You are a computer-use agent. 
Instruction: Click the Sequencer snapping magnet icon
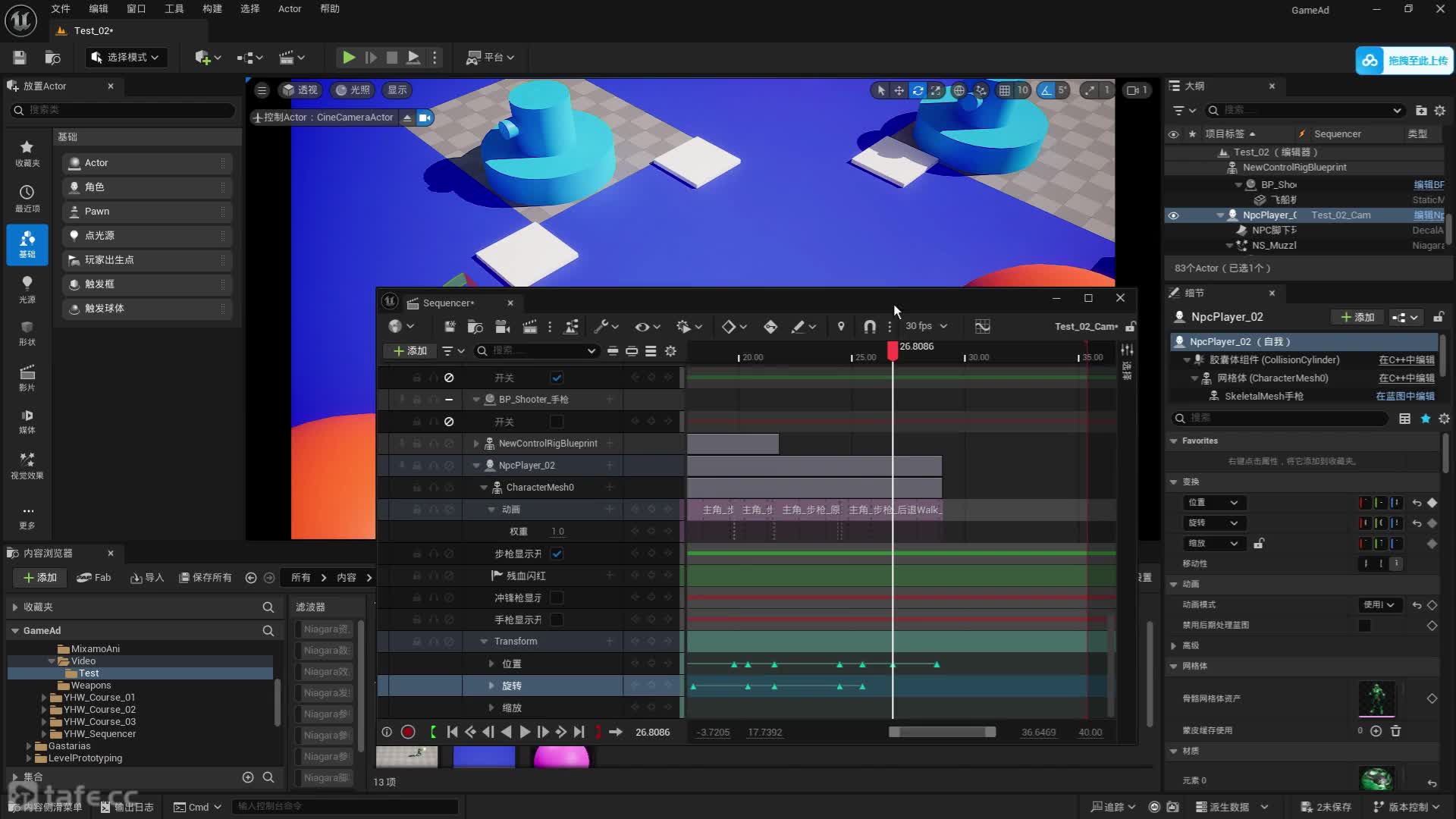tap(870, 326)
